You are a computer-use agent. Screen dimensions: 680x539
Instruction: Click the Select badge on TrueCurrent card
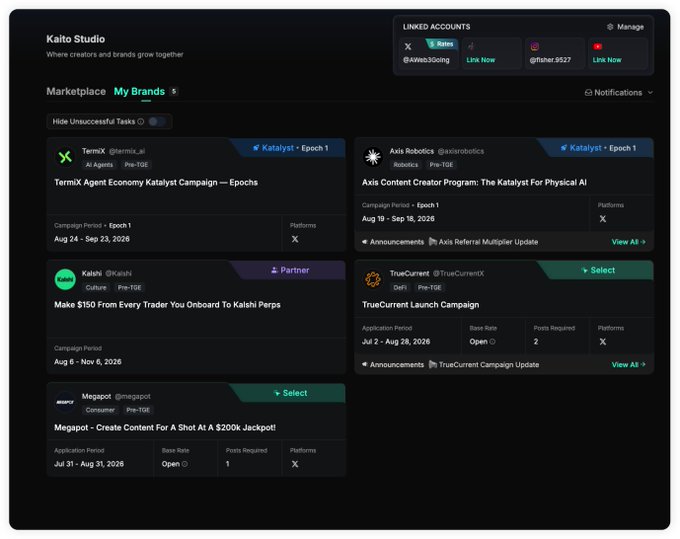pyautogui.click(x=598, y=270)
